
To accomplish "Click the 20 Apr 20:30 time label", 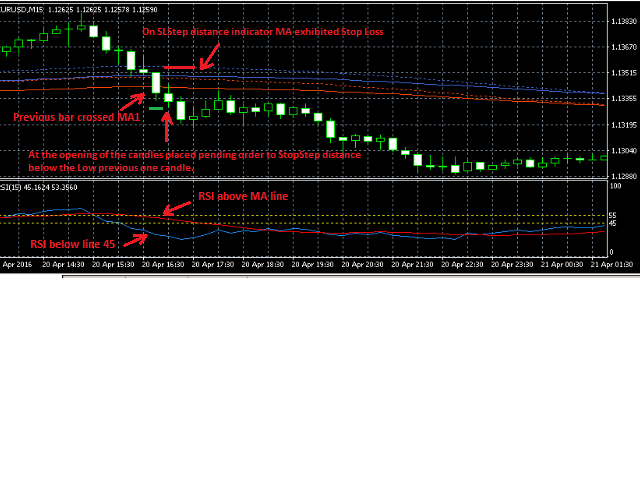I will [x=362, y=264].
